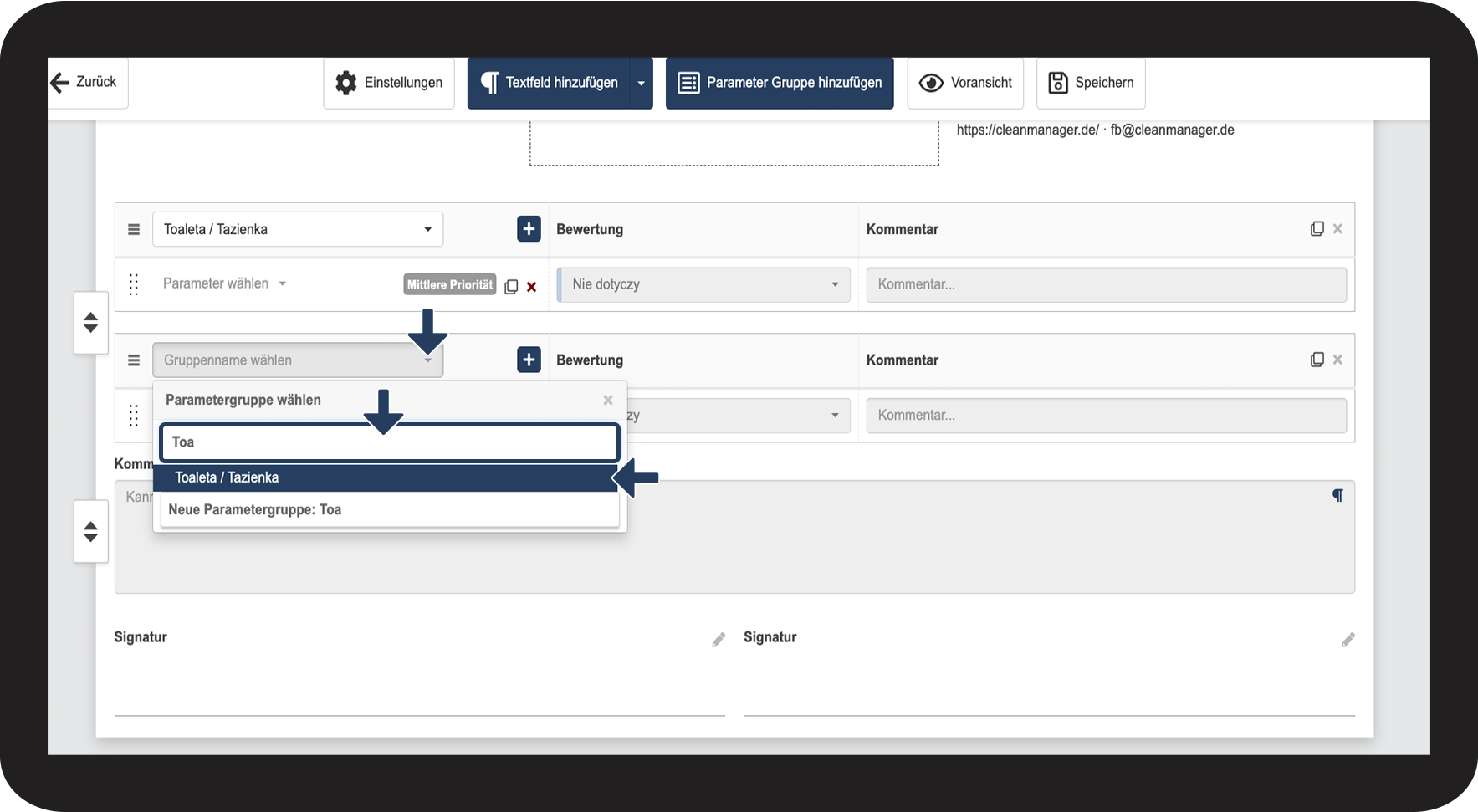Delete the parameter row with red X

531,287
